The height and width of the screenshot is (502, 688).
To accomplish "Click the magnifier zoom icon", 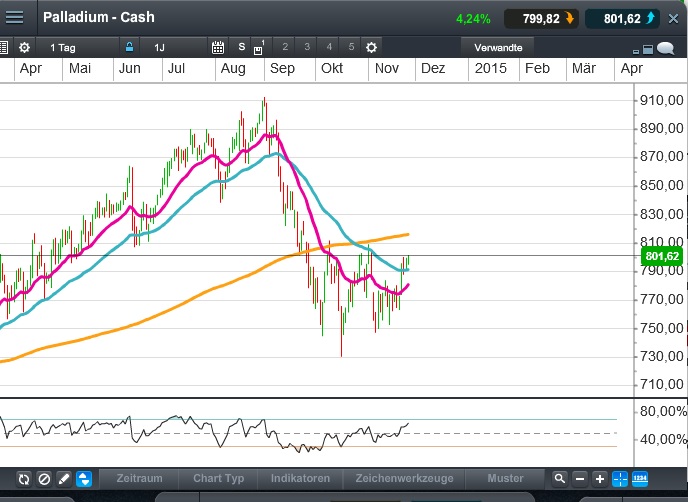I will point(561,479).
